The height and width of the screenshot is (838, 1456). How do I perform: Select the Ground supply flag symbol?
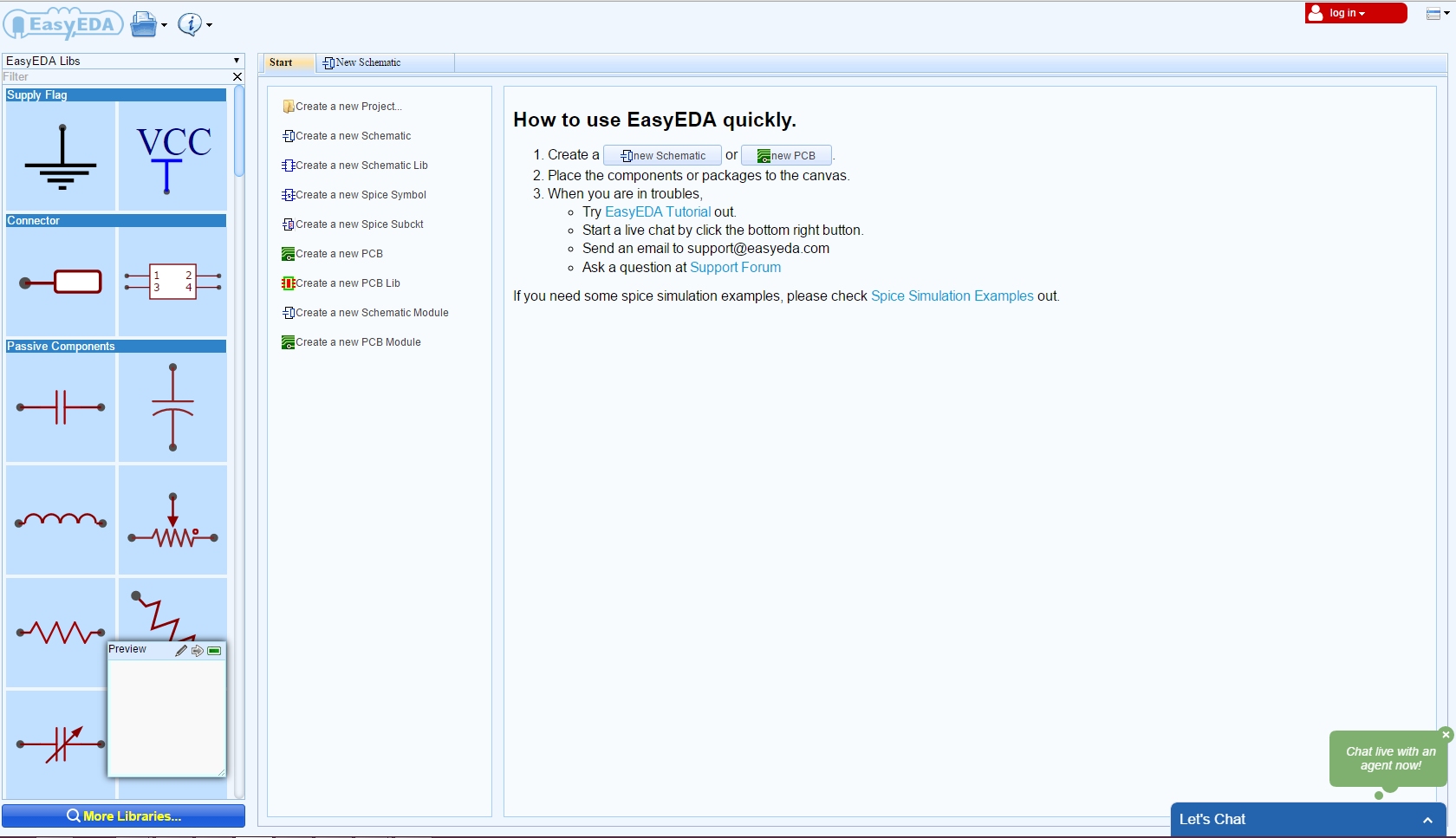(61, 156)
